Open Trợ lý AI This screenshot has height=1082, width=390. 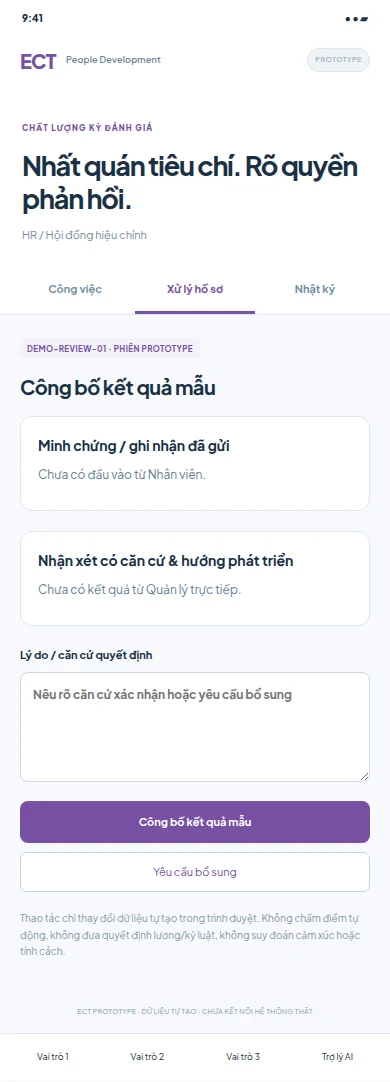338,1056
